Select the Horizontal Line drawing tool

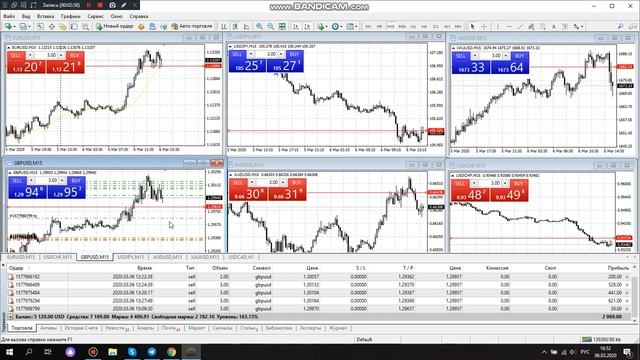(x=509, y=27)
